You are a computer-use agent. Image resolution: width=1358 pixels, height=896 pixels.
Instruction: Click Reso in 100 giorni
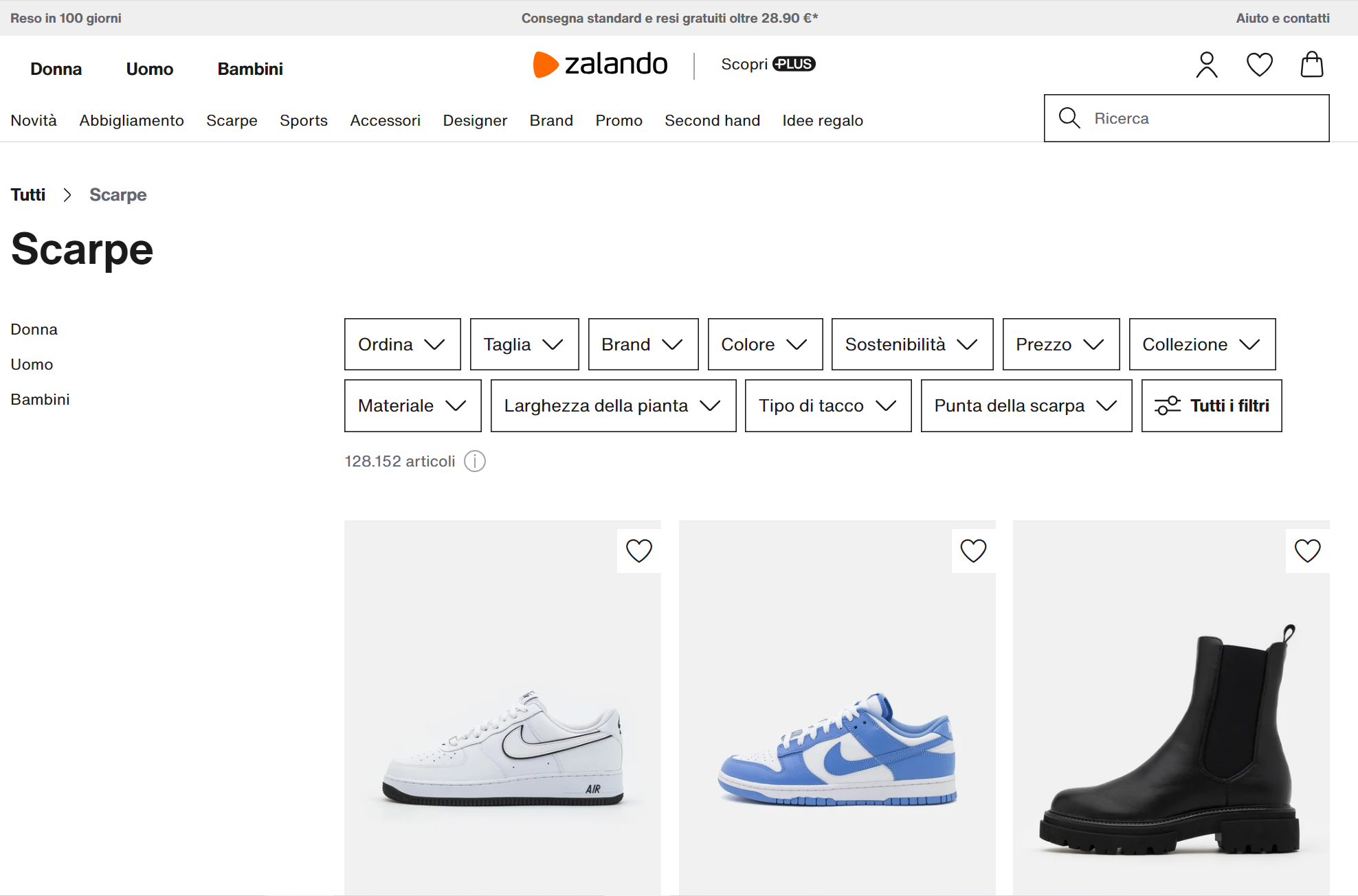(x=66, y=18)
